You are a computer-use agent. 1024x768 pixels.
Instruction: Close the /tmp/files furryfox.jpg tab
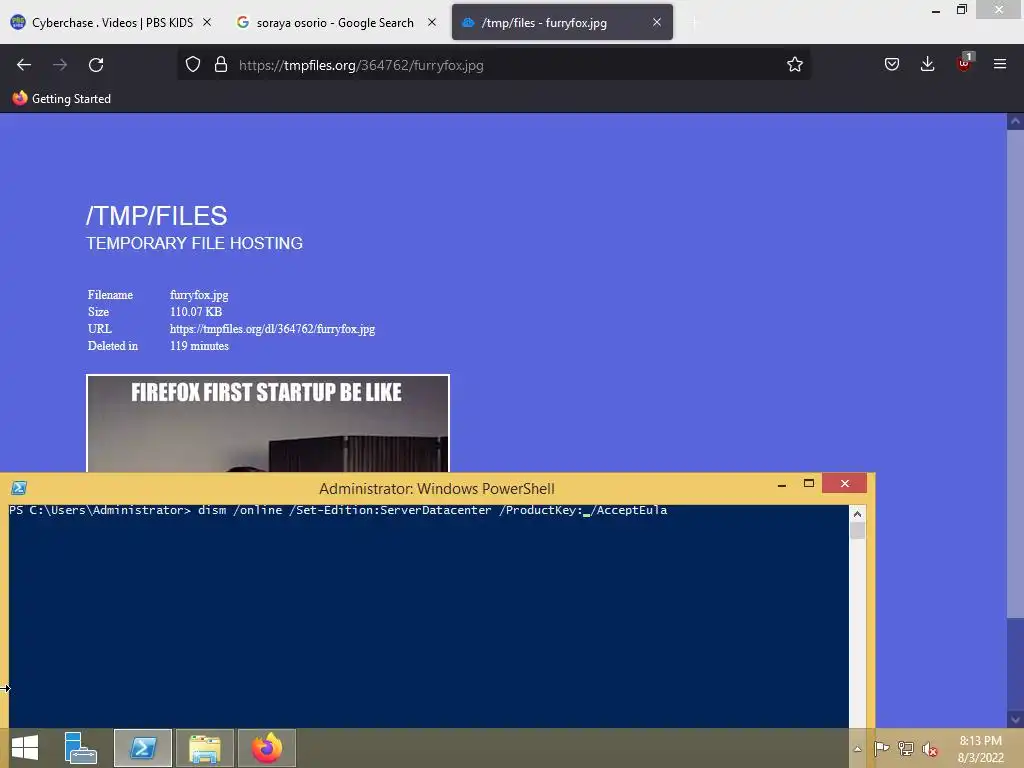click(657, 22)
